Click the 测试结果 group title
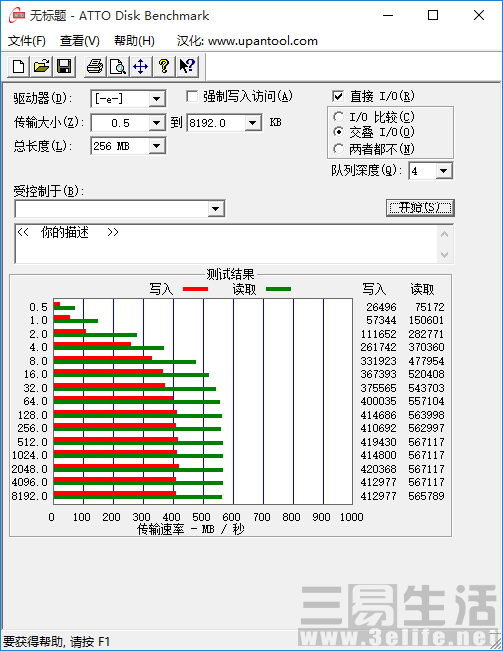503x651 pixels. coord(230,274)
